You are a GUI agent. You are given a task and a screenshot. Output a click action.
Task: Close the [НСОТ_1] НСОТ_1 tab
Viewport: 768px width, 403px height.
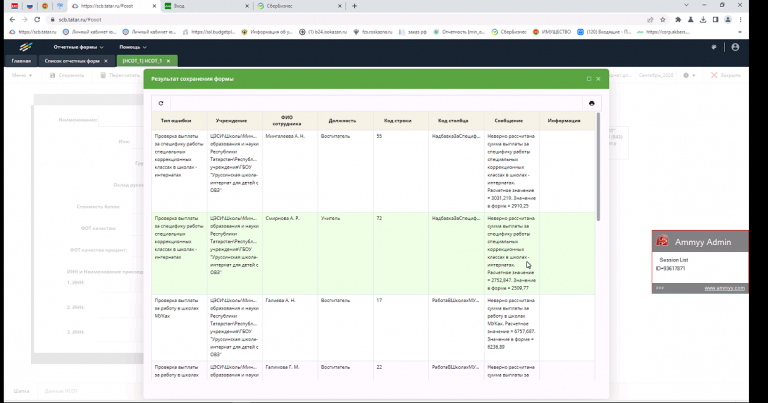[168, 61]
